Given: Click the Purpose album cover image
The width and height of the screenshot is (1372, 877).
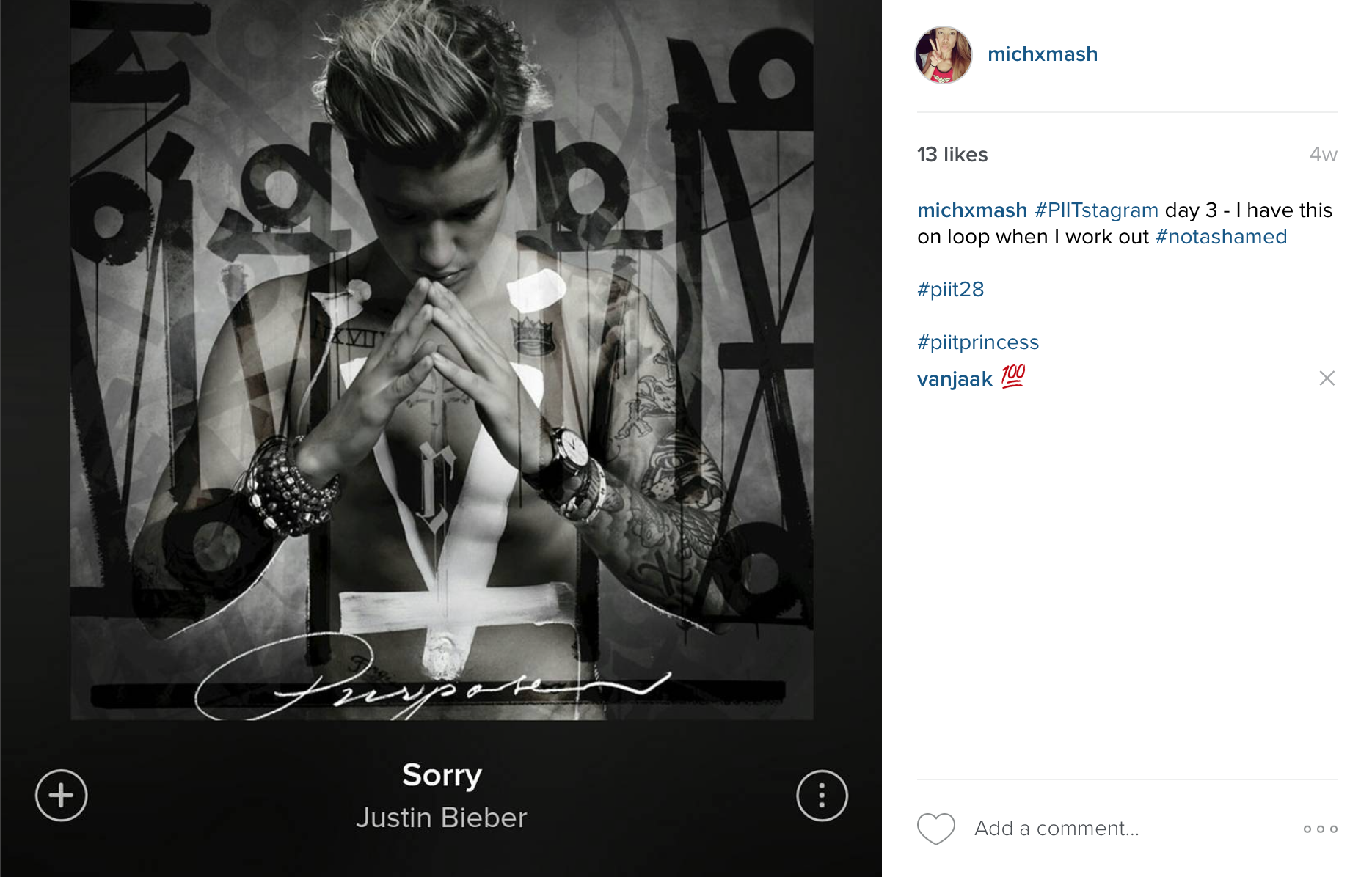Looking at the screenshot, I should point(442,360).
